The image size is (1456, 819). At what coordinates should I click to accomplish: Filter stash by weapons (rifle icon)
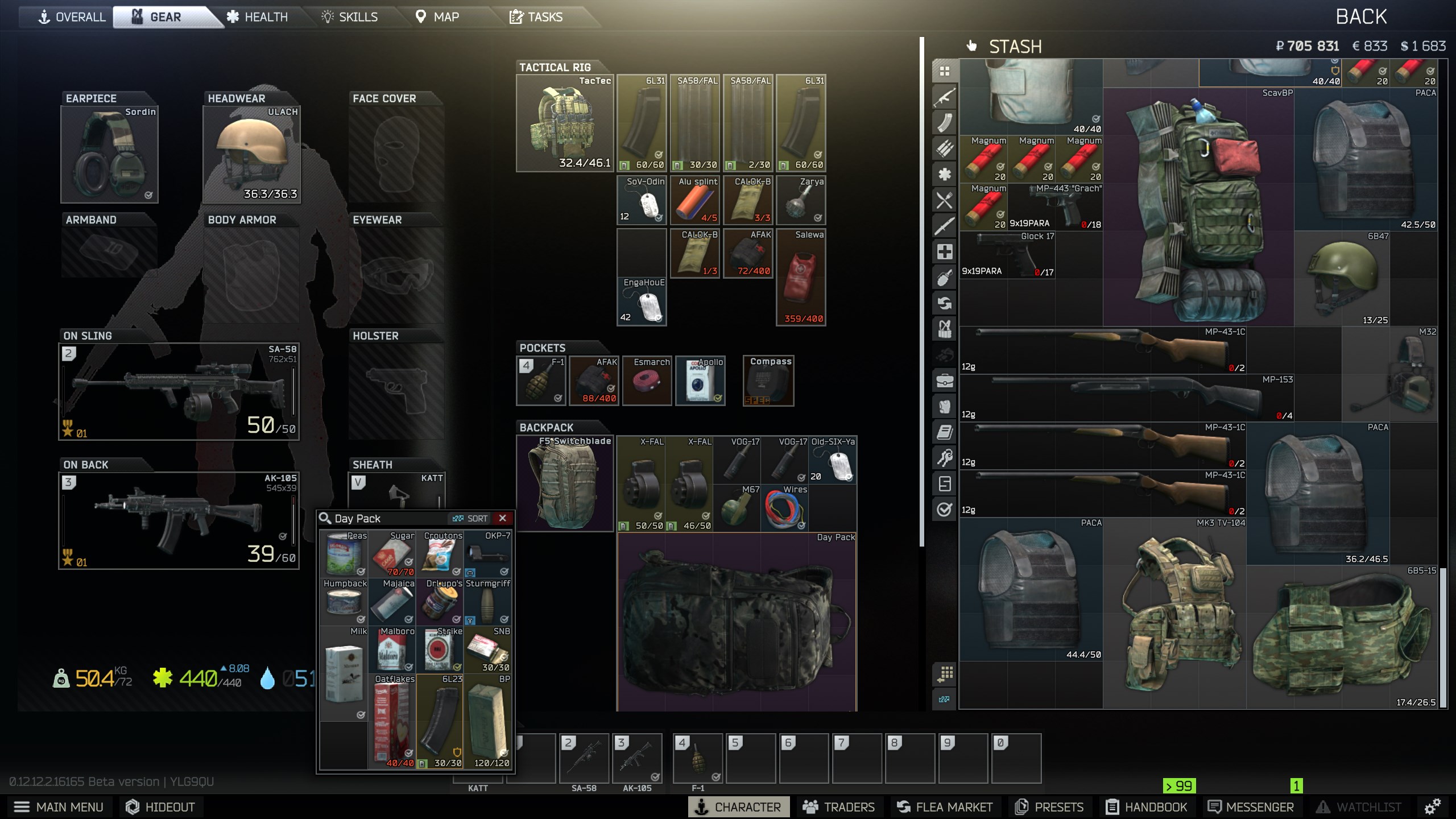tap(945, 97)
